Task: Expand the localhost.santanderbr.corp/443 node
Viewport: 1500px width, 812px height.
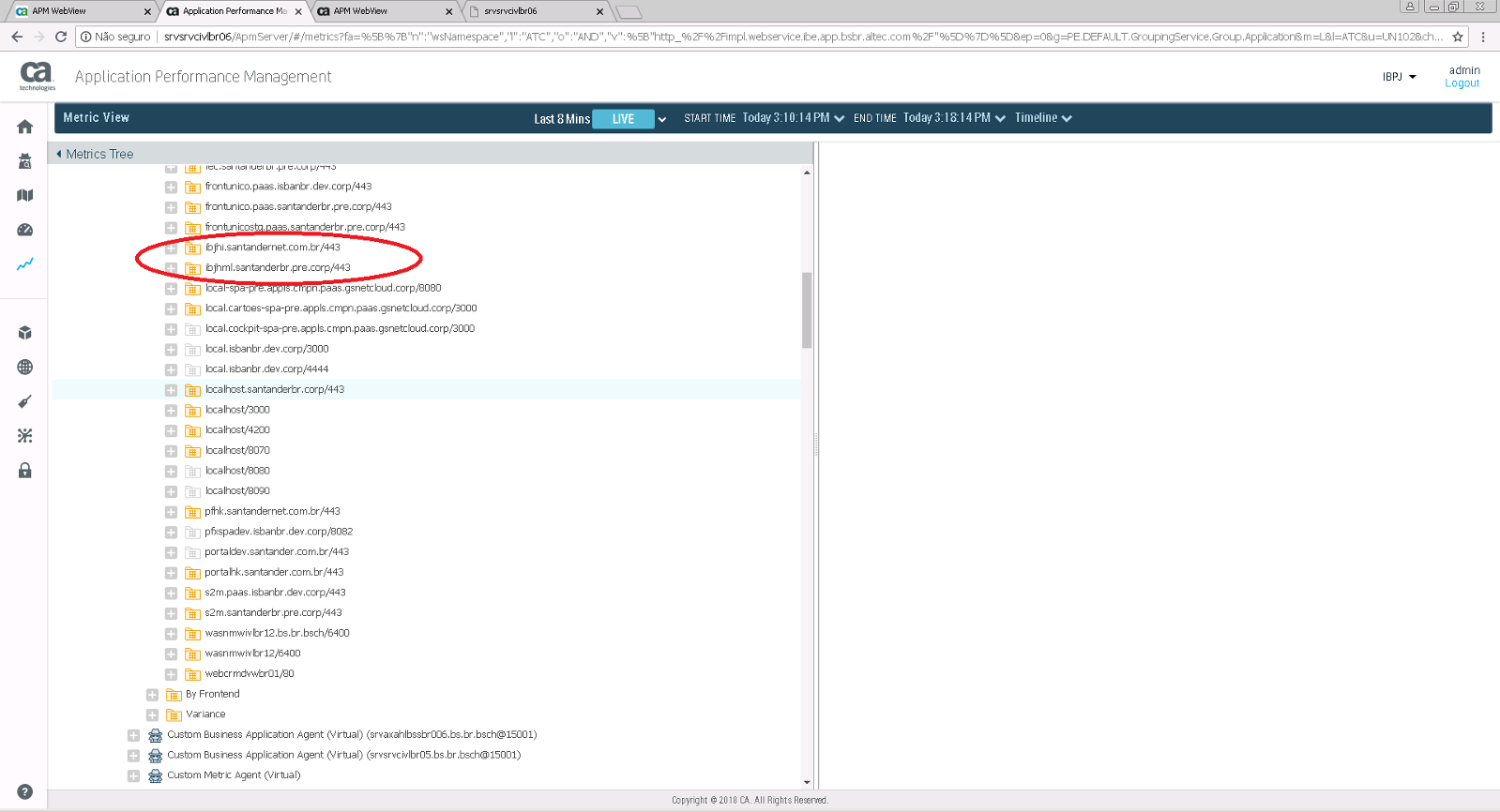Action: (x=171, y=390)
